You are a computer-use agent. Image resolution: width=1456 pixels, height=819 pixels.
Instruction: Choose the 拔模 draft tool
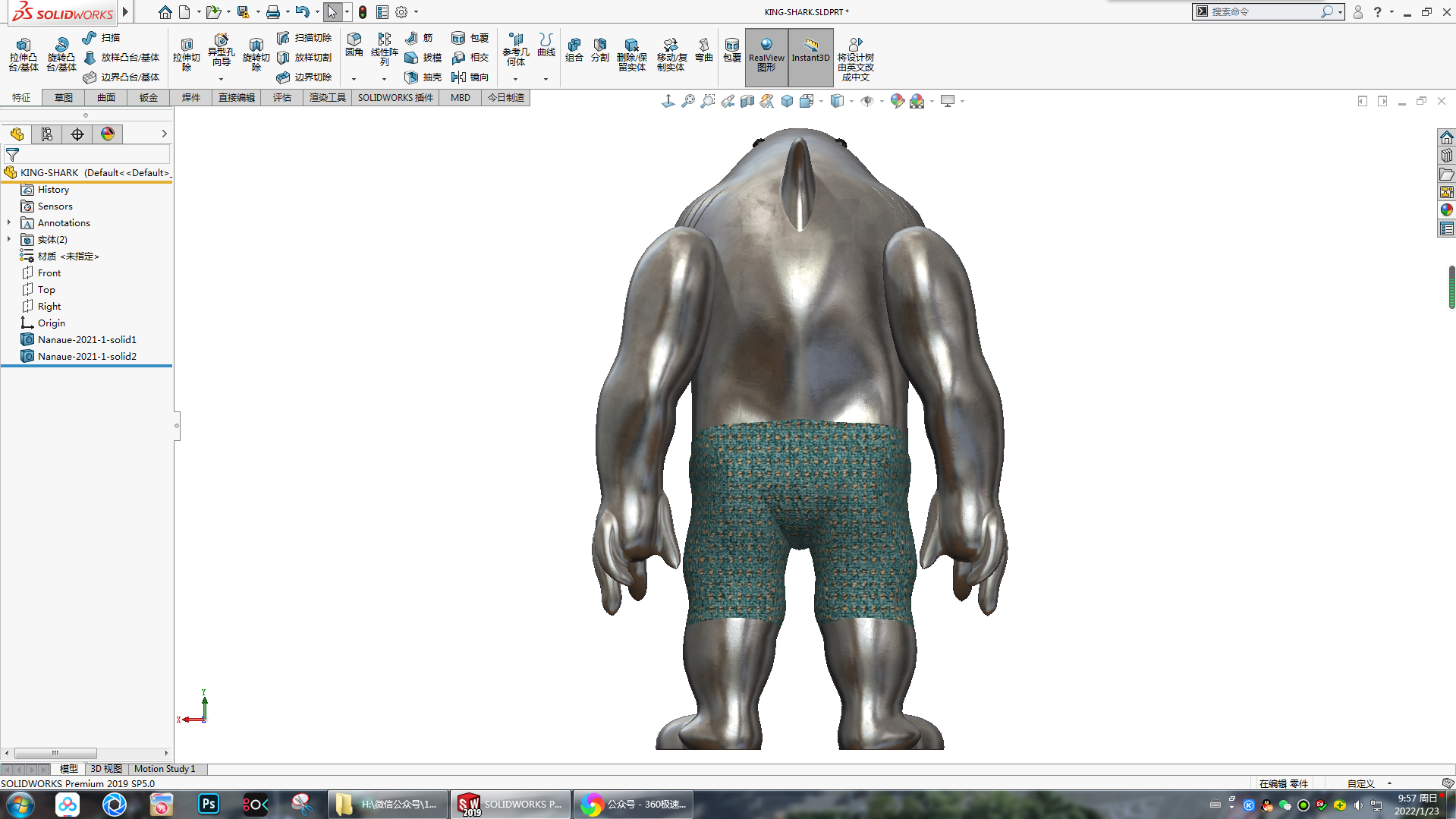(423, 57)
